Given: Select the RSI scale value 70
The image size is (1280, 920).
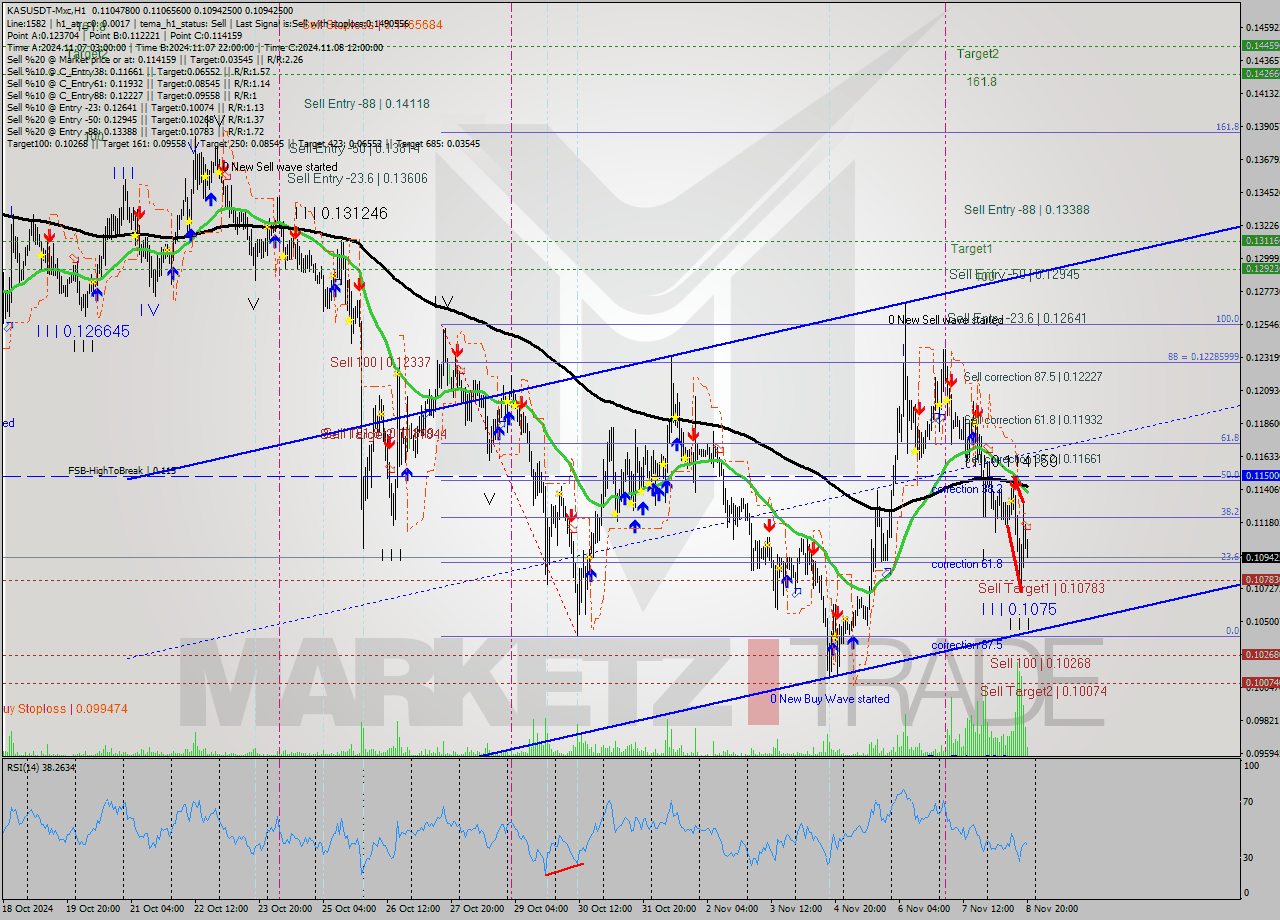Looking at the screenshot, I should tap(1248, 801).
